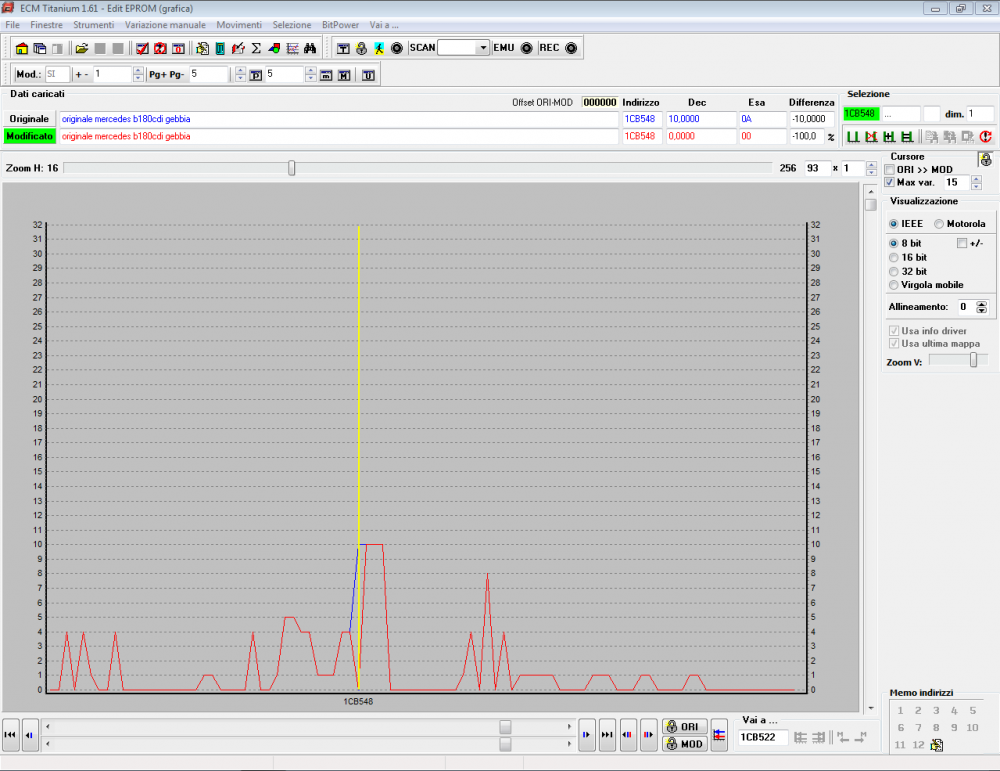
Task: Click the padlock icon beside Cursore
Action: (985, 159)
